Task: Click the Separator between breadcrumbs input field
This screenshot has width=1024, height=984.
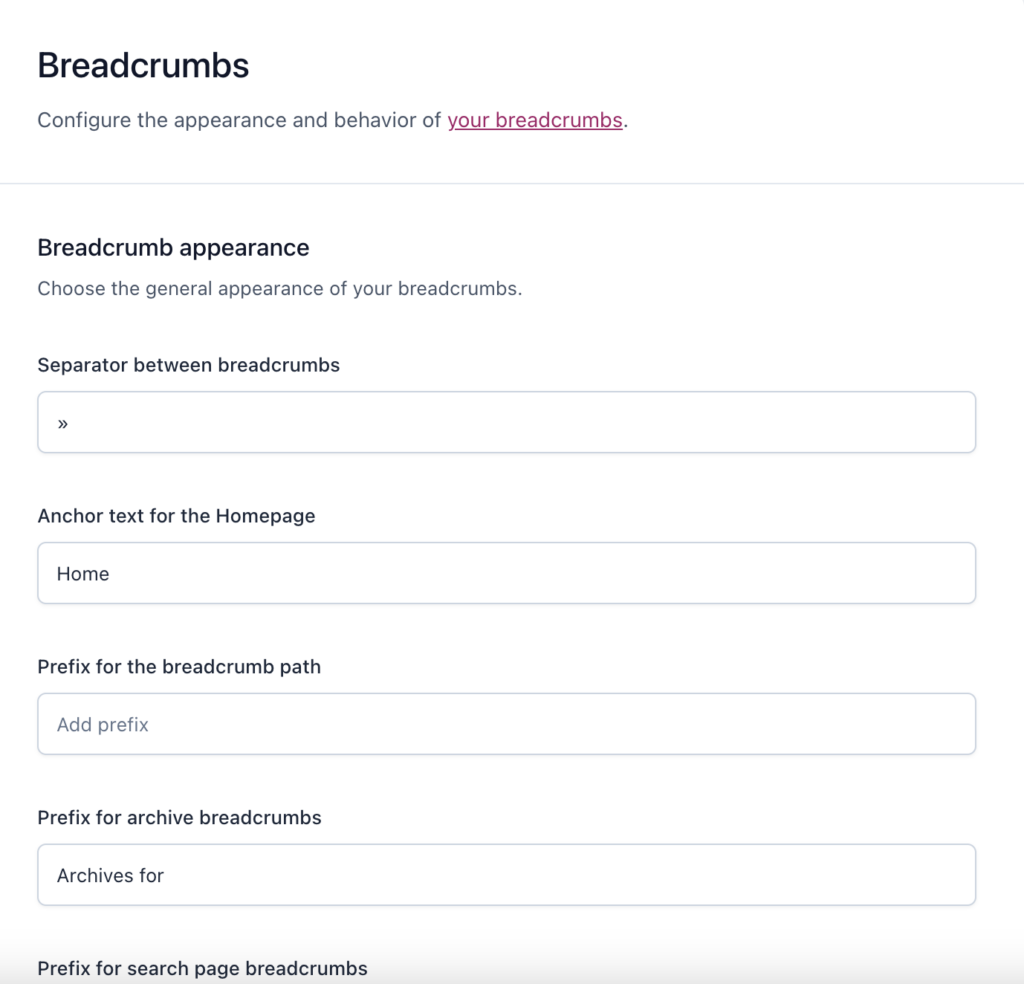Action: coord(506,422)
